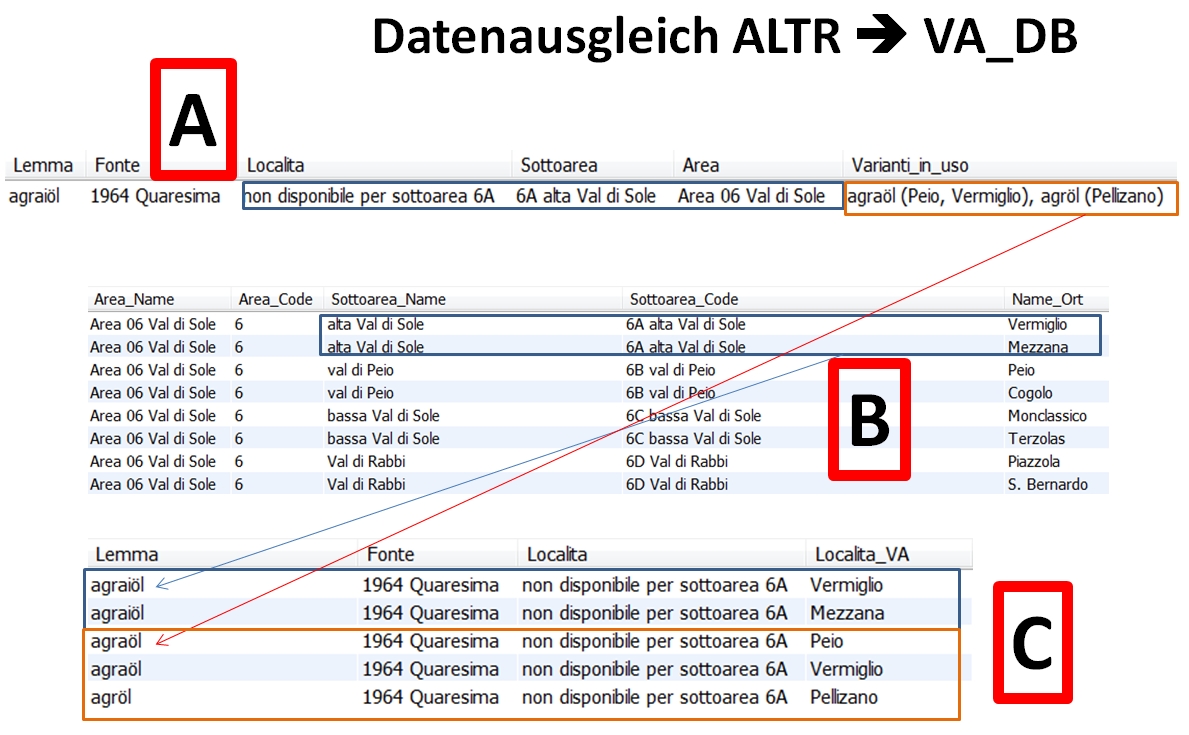Pick the S. Bernardo cell
The width and height of the screenshot is (1189, 735).
point(1047,485)
